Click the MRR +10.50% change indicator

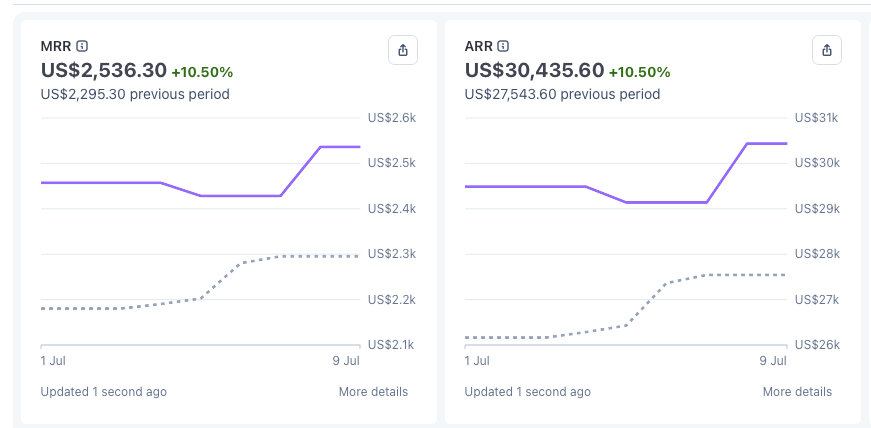(x=202, y=72)
